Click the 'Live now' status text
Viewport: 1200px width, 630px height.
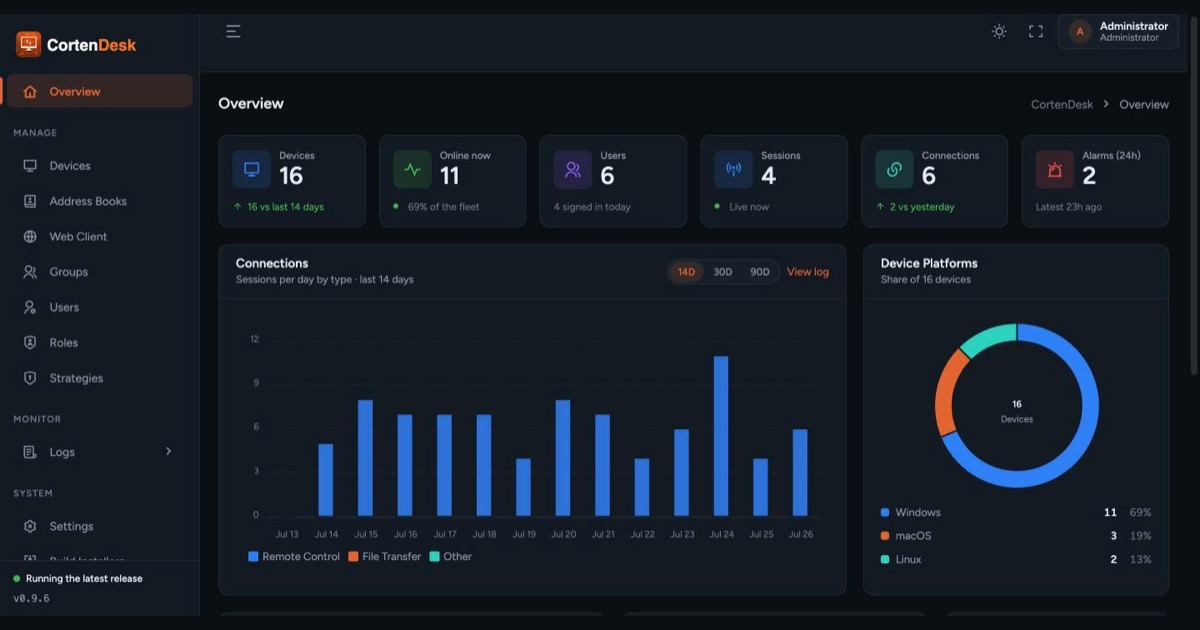pyautogui.click(x=749, y=207)
